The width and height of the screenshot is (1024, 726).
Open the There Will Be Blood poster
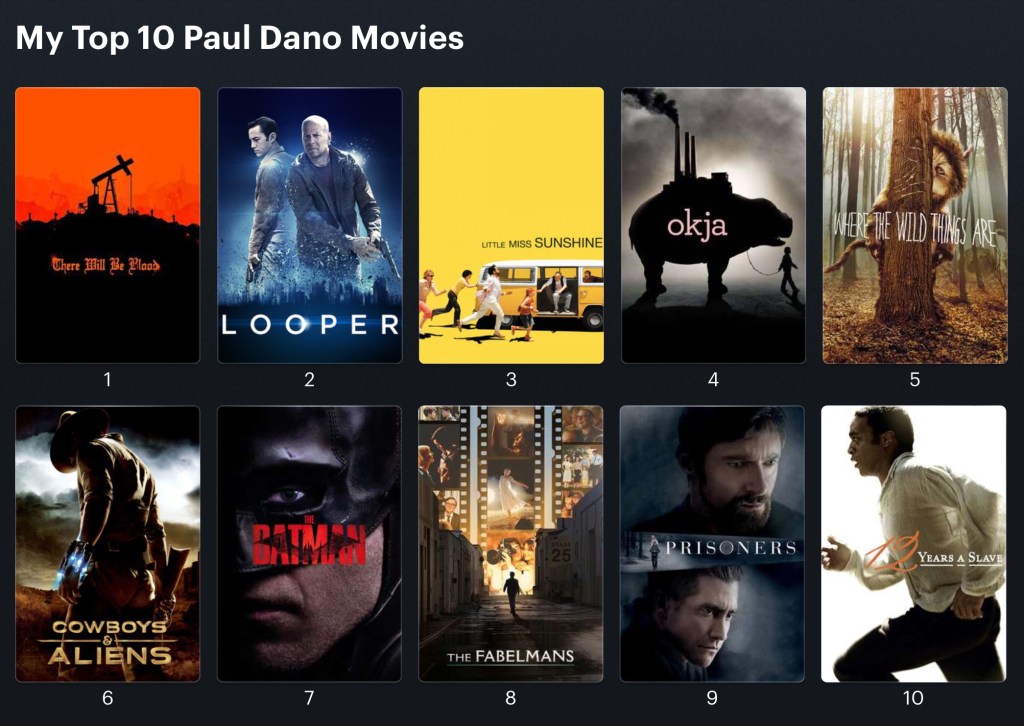click(x=108, y=225)
